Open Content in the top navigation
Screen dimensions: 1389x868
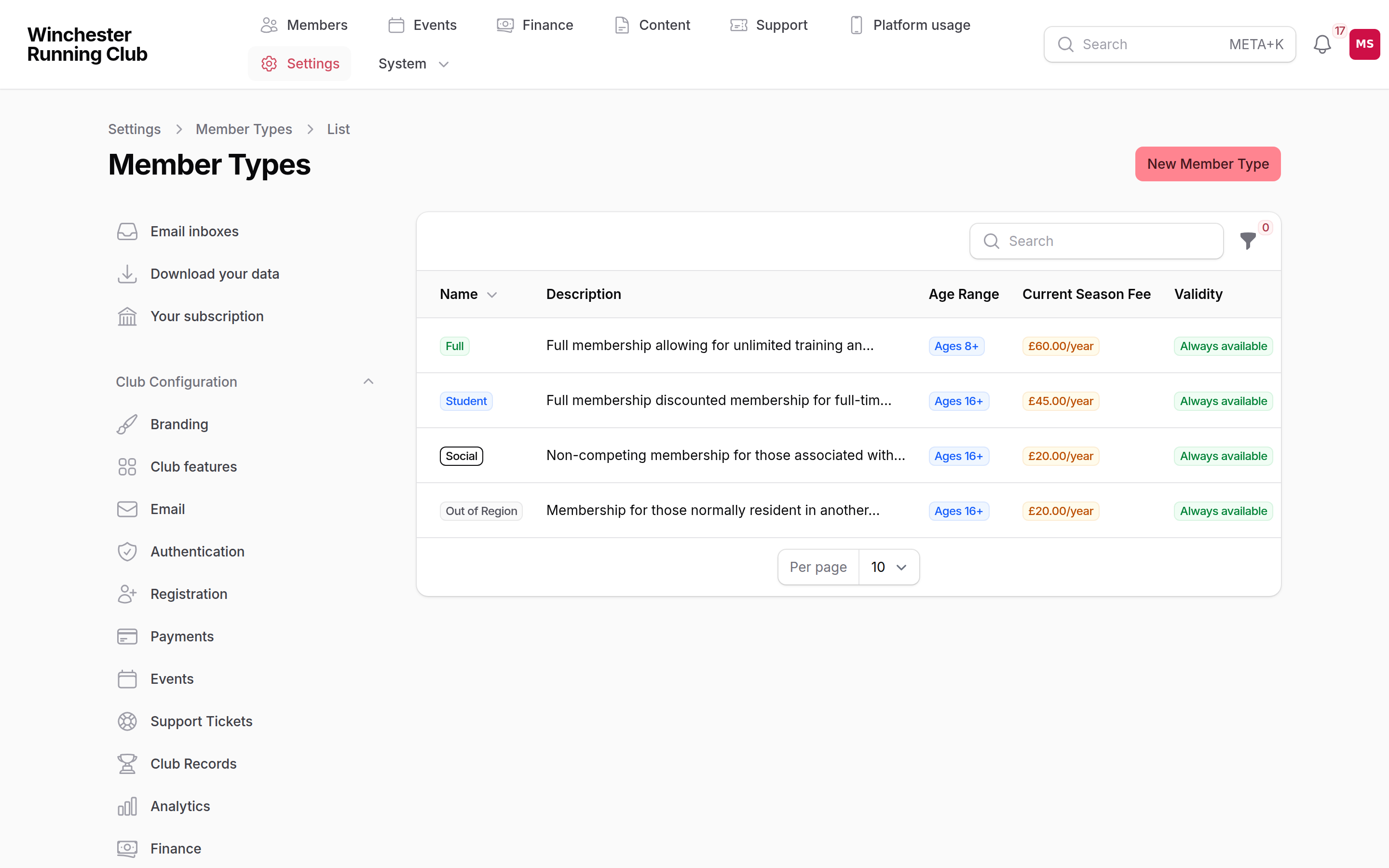[x=652, y=25]
